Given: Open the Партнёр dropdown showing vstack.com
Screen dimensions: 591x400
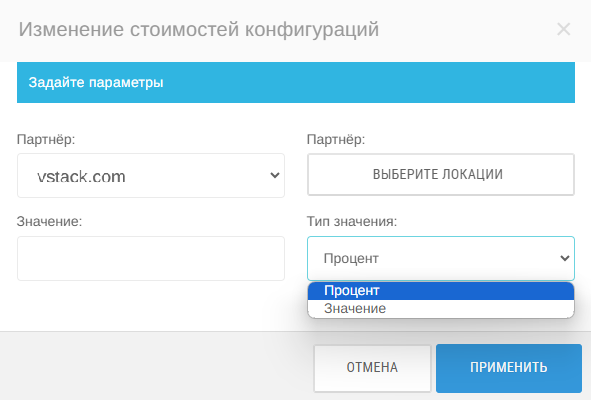Looking at the screenshot, I should 151,175.
